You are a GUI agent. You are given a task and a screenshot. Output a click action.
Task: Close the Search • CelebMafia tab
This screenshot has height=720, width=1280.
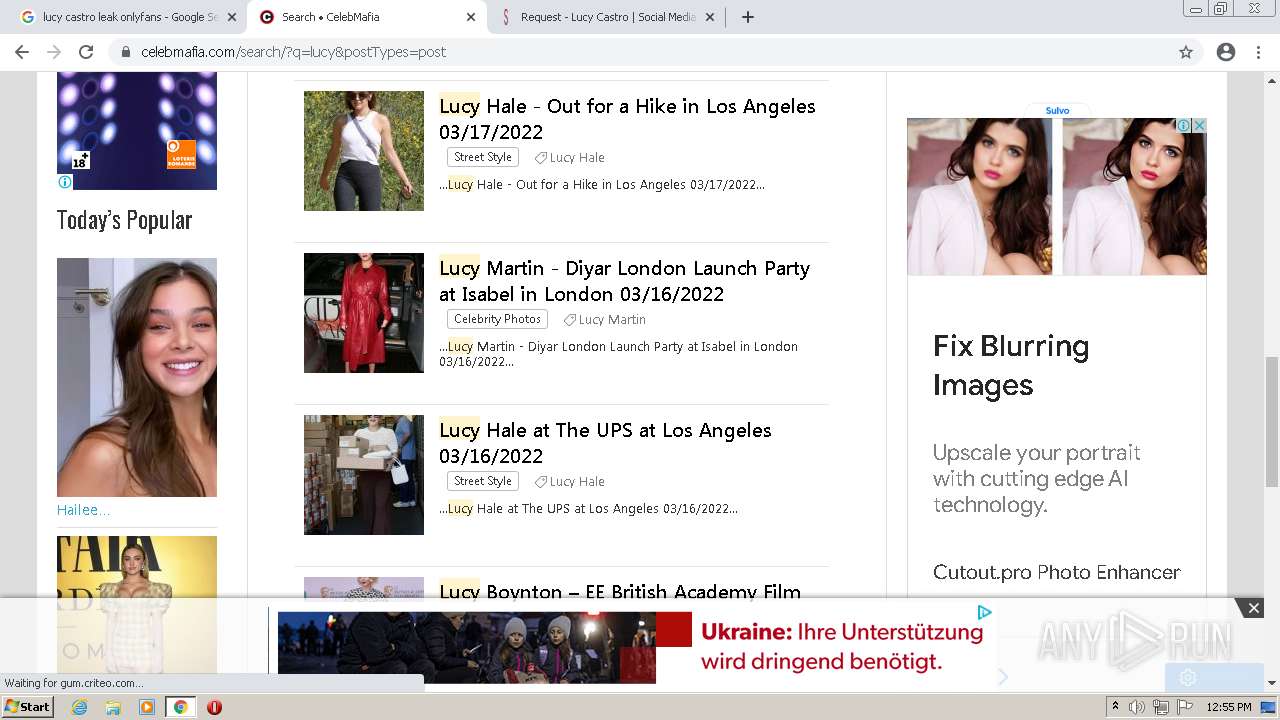(471, 17)
